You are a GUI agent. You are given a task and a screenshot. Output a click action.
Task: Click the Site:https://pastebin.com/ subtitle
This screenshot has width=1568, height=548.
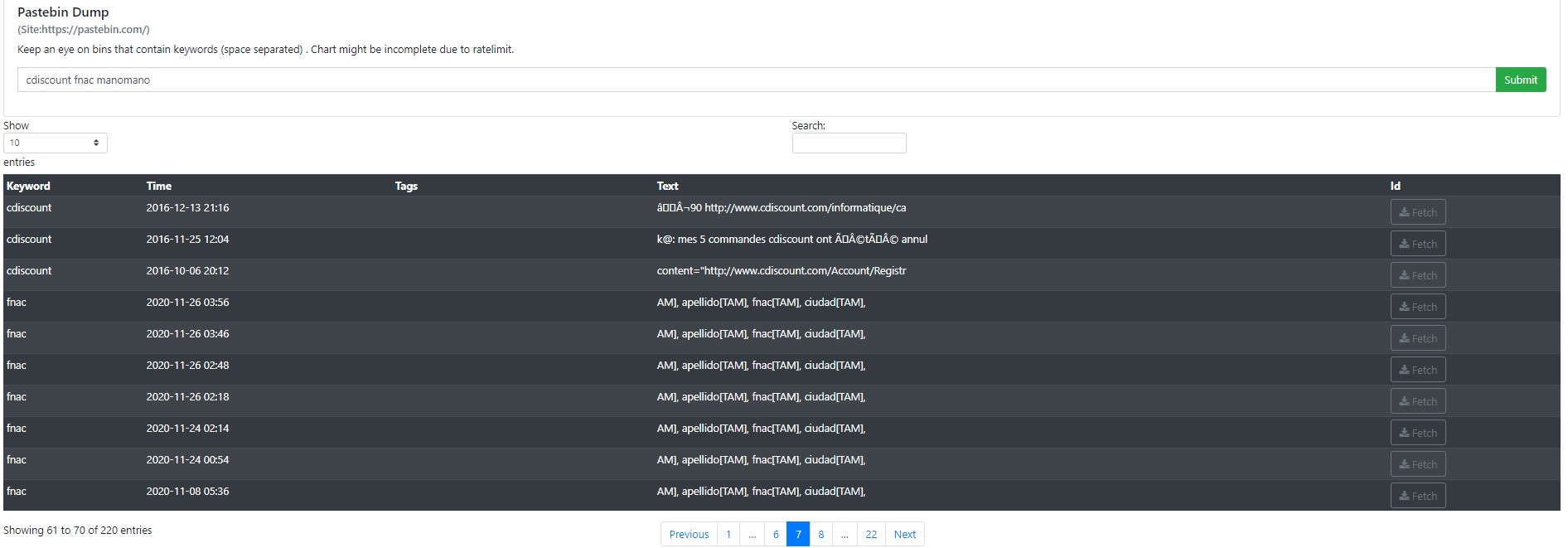(84, 29)
